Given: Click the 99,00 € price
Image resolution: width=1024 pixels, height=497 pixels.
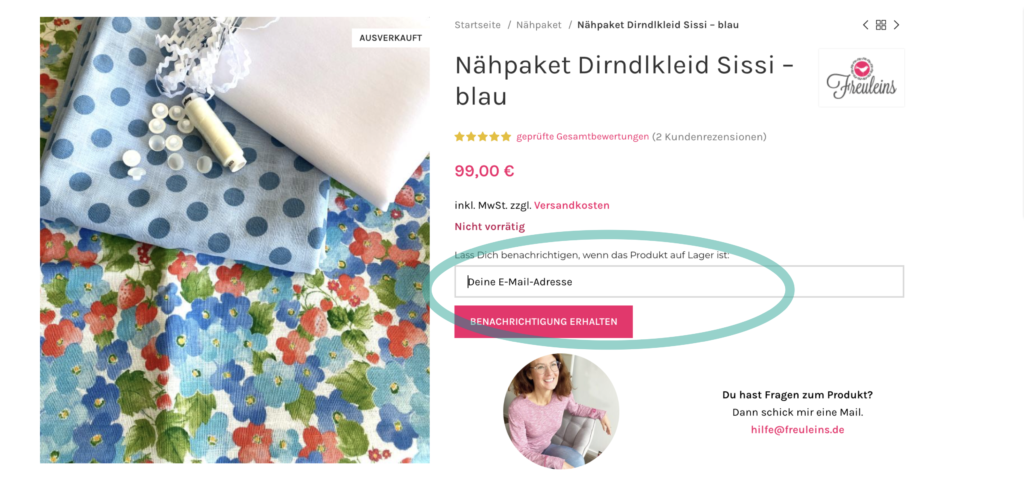Looking at the screenshot, I should tap(484, 171).
